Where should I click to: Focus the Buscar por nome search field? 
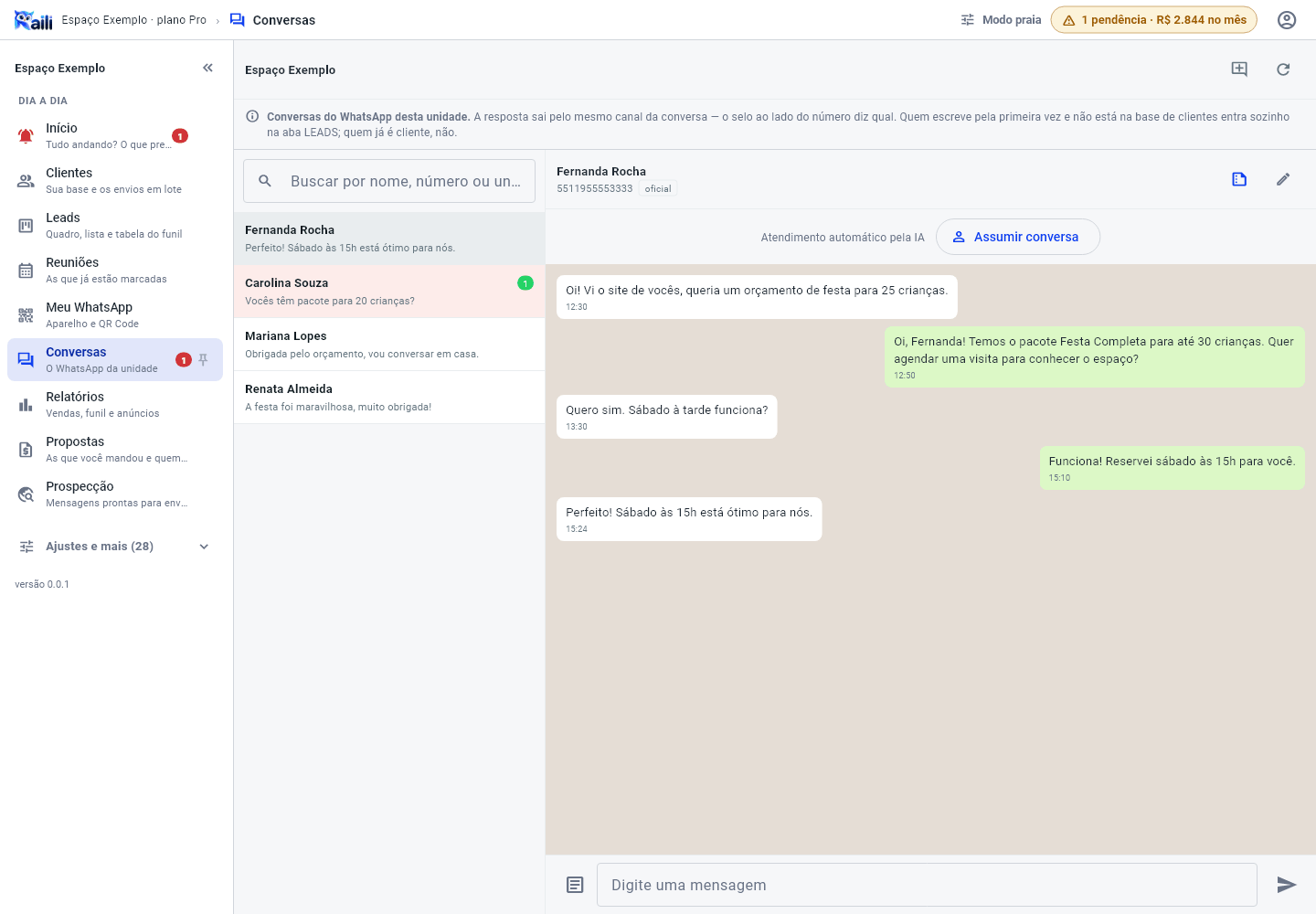click(389, 181)
